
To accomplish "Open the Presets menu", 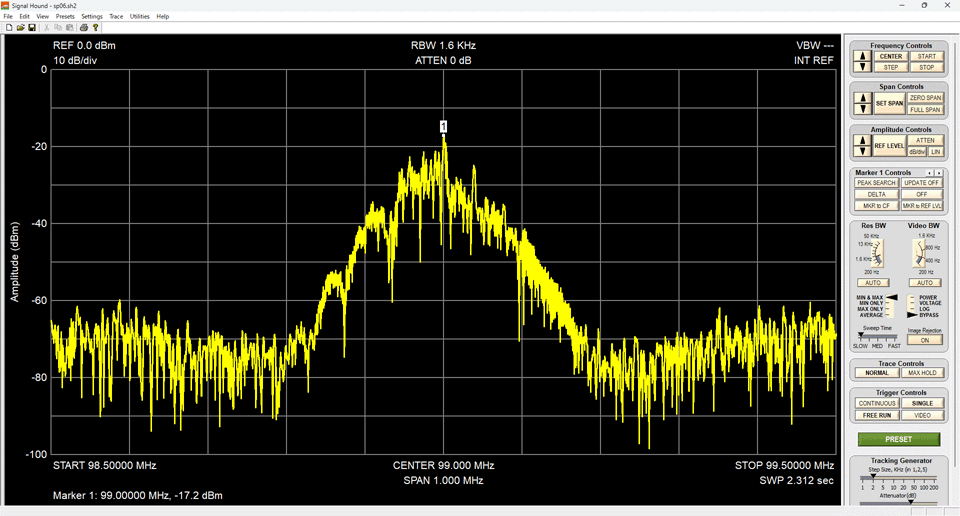I will (65, 17).
